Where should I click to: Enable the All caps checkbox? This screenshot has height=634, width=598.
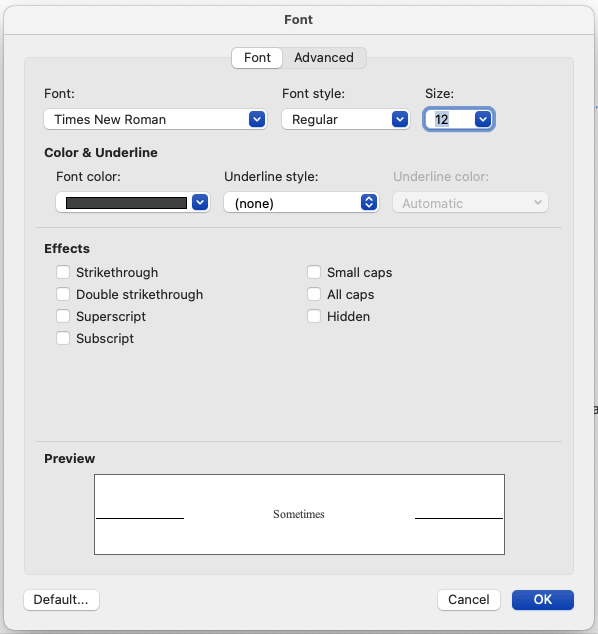(314, 294)
